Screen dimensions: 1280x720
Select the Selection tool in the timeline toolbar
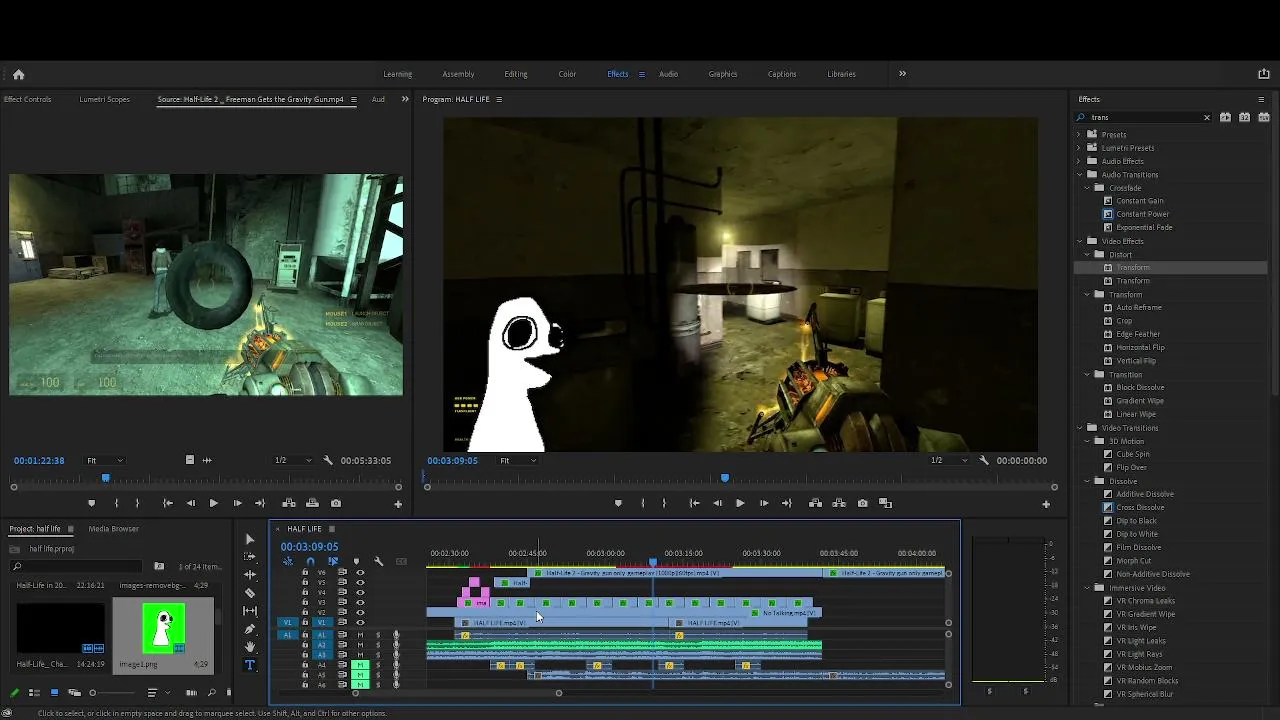[250, 539]
